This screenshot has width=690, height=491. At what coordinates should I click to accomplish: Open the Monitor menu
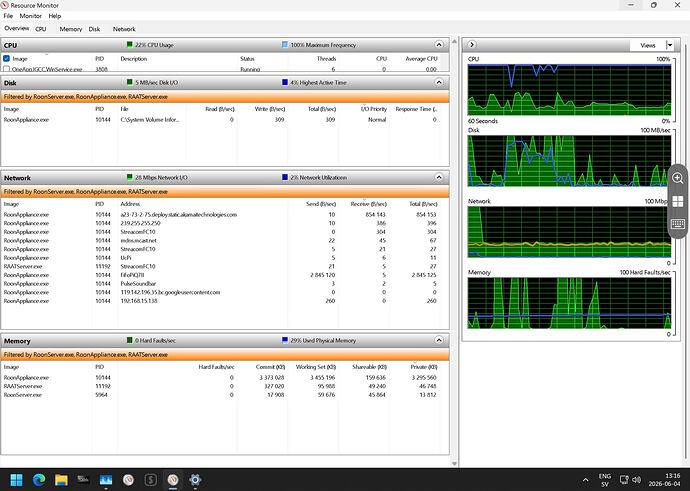[30, 16]
